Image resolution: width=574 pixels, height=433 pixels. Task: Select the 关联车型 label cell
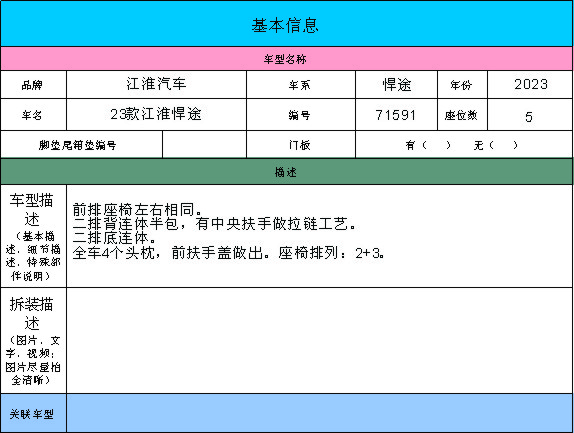(33, 413)
